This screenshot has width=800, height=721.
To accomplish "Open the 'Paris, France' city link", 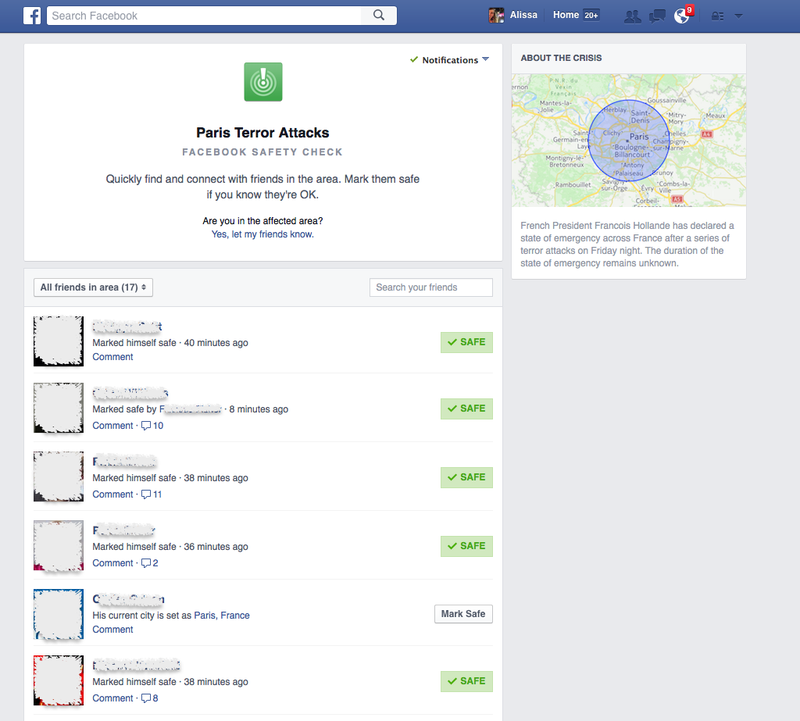I will point(222,615).
